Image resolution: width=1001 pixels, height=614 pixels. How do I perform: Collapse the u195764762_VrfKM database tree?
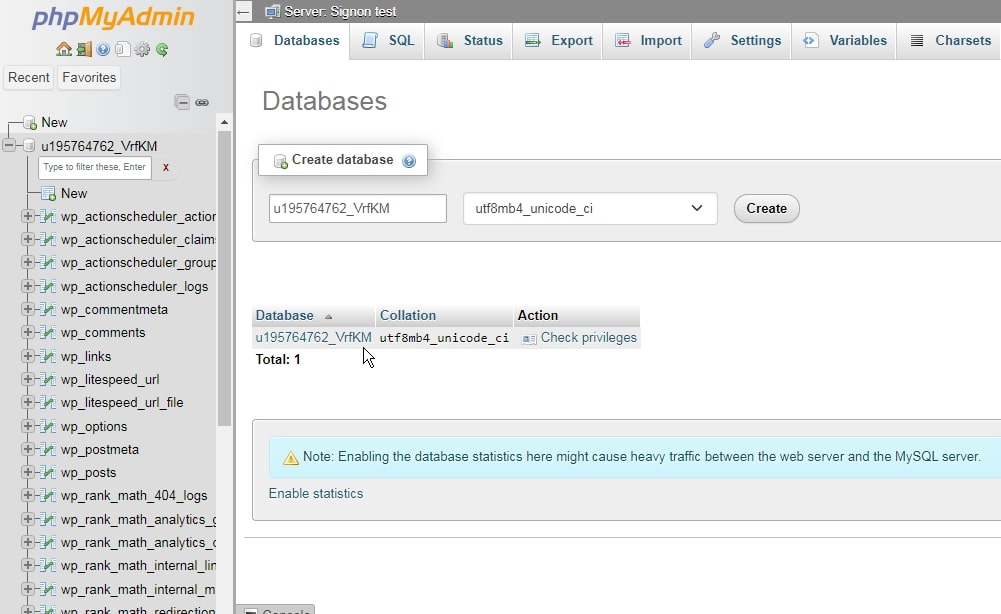pyautogui.click(x=9, y=146)
